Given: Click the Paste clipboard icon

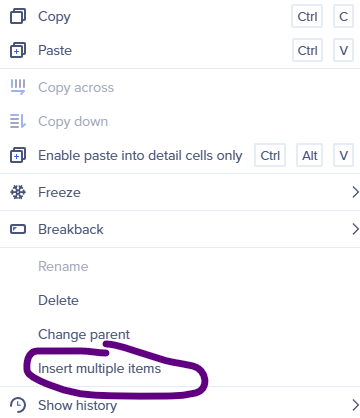Looking at the screenshot, I should [18, 50].
